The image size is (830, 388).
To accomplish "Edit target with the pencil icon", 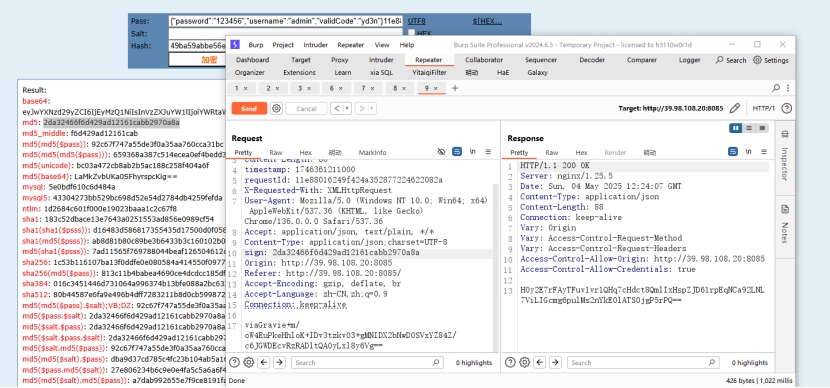I will (x=734, y=109).
